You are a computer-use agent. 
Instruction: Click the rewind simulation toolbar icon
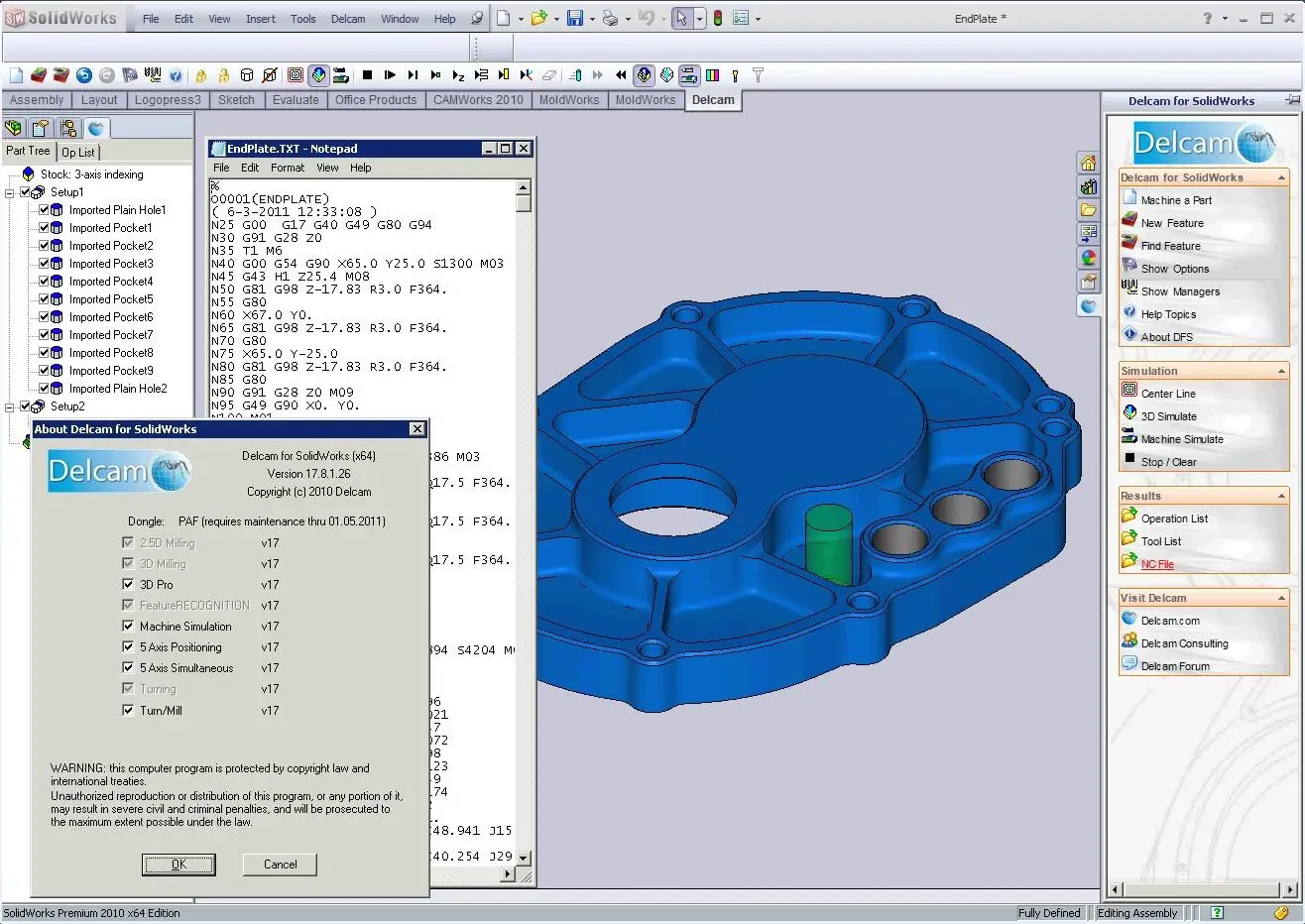click(x=621, y=75)
